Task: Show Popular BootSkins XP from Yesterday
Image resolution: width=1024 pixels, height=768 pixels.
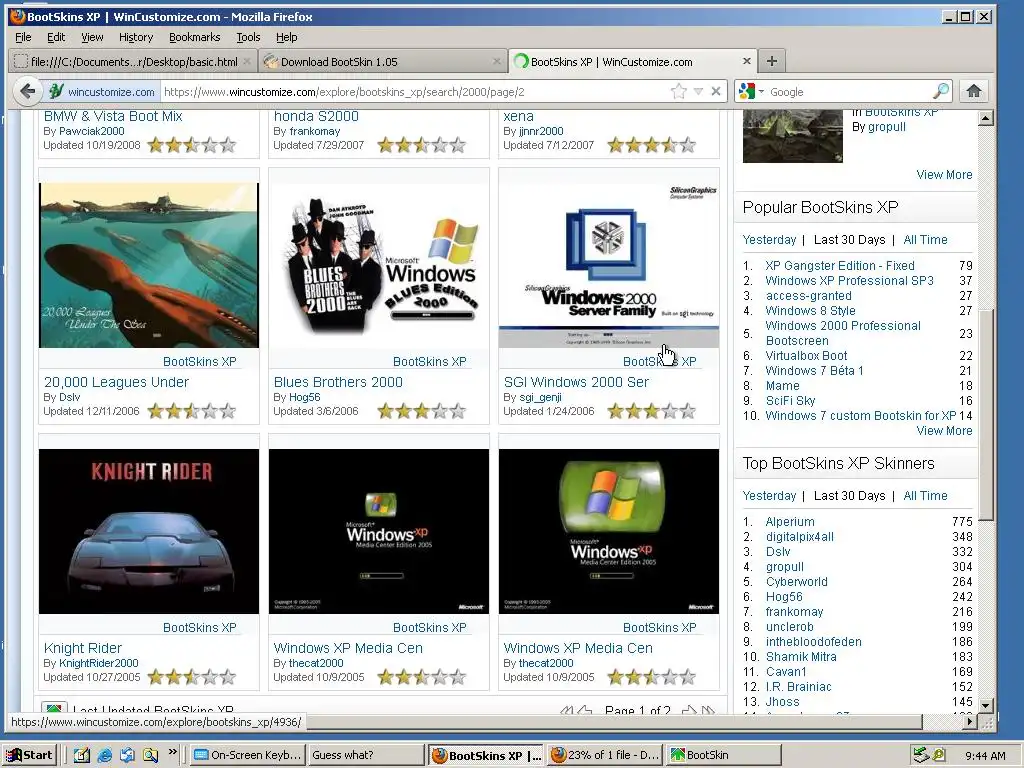Action: (769, 240)
